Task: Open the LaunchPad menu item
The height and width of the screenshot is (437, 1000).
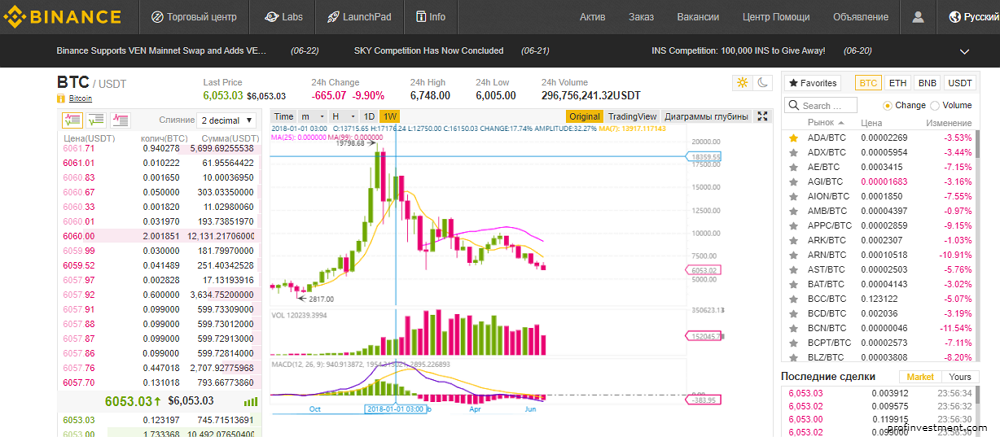Action: (358, 17)
